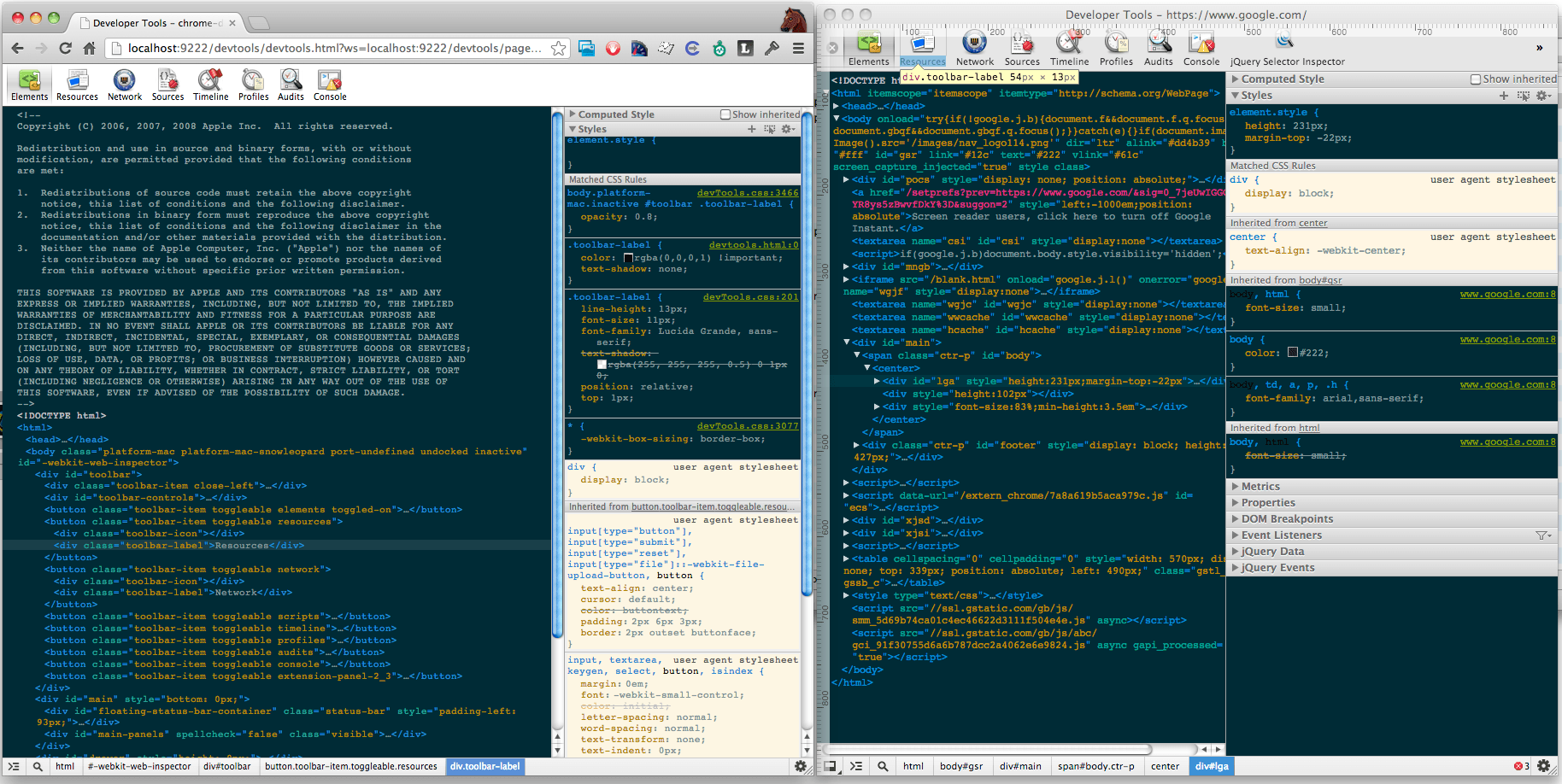The height and width of the screenshot is (784, 1562).
Task: Open devTools.css:3077 source link
Action: coord(748,426)
